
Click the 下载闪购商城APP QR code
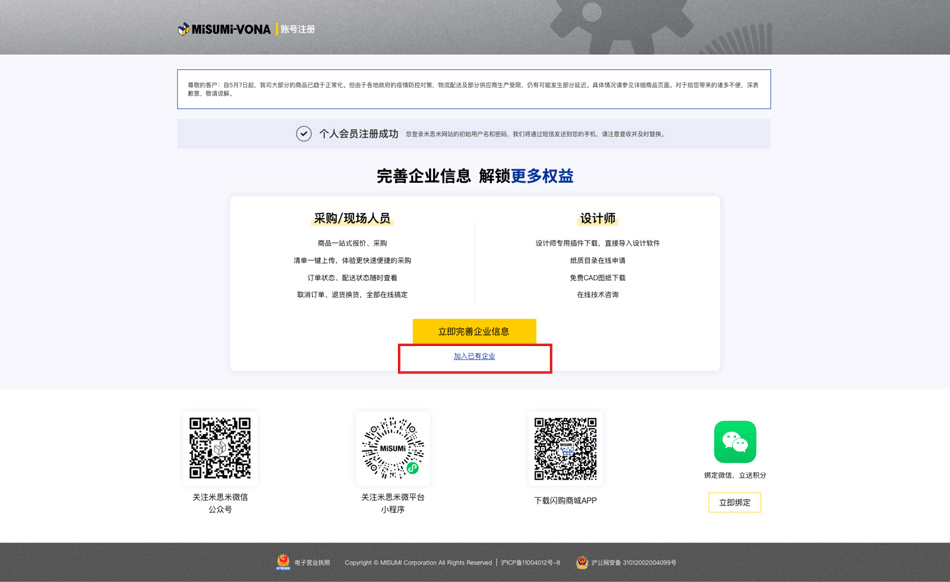[x=565, y=449]
